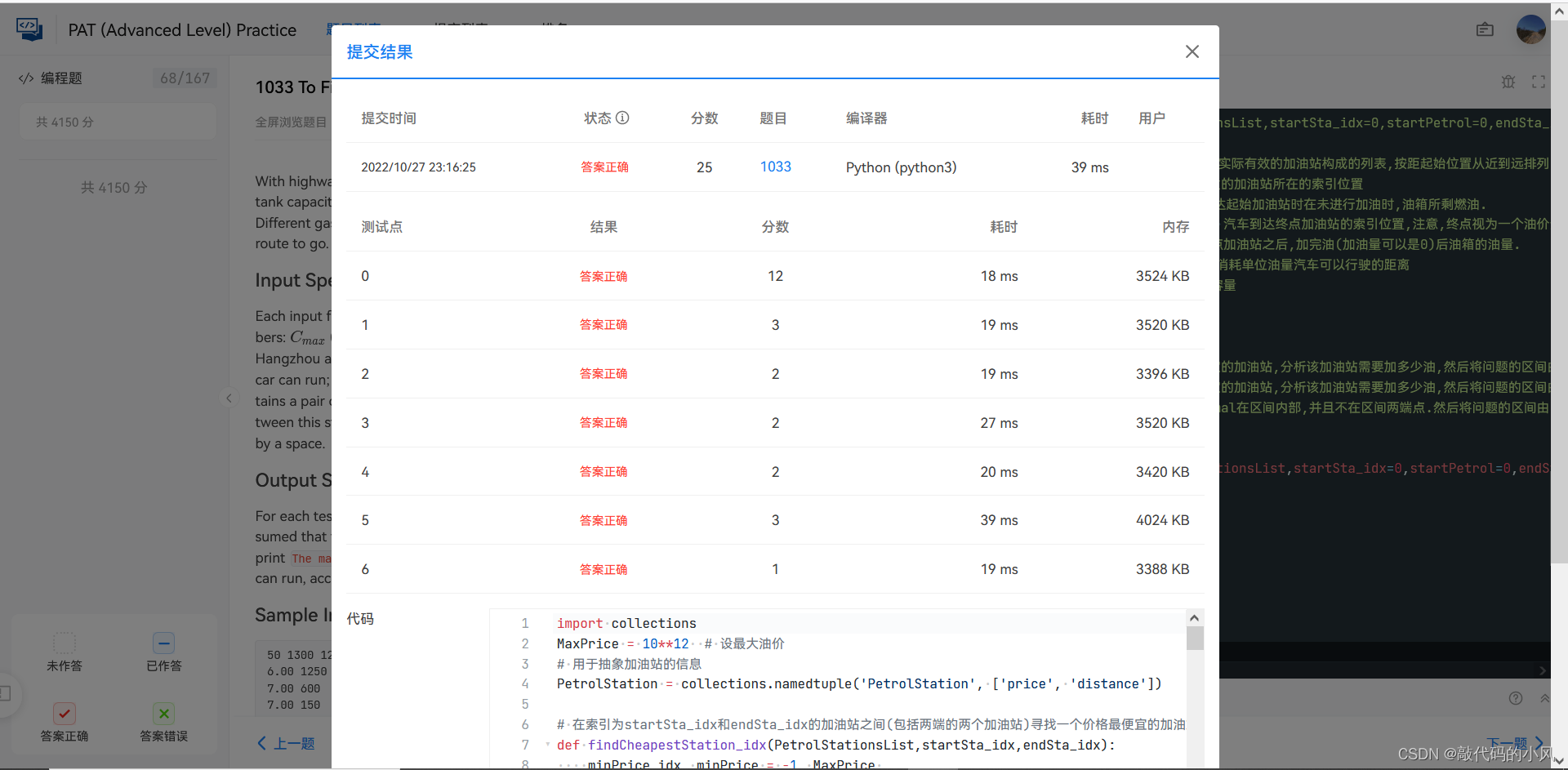Click the code scrollbar up arrow
The height and width of the screenshot is (770, 1568).
(1195, 617)
